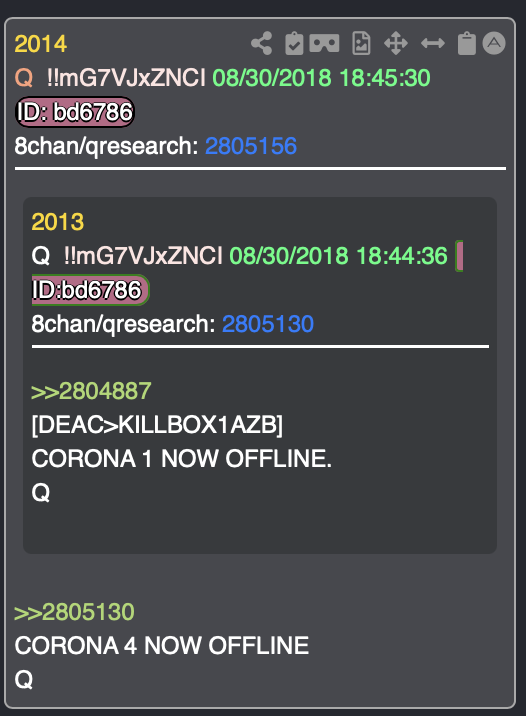This screenshot has width=526, height=716.
Task: Click the horizontal double-arrow icon
Action: click(432, 43)
